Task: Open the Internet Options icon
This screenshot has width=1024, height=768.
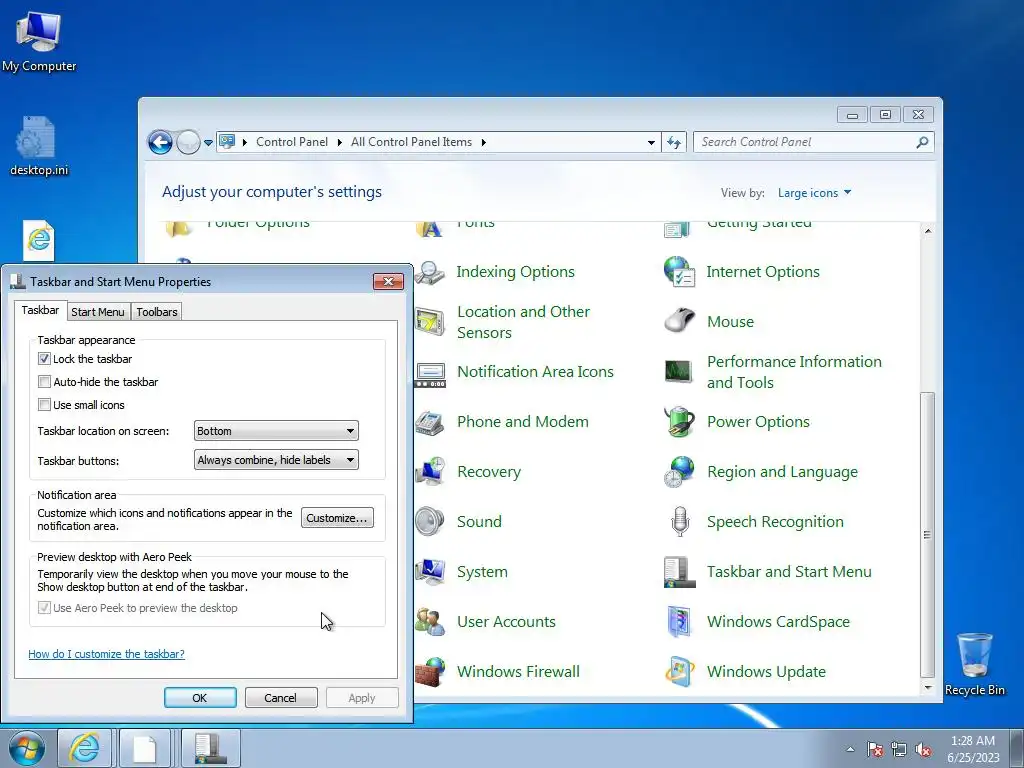Action: click(679, 272)
